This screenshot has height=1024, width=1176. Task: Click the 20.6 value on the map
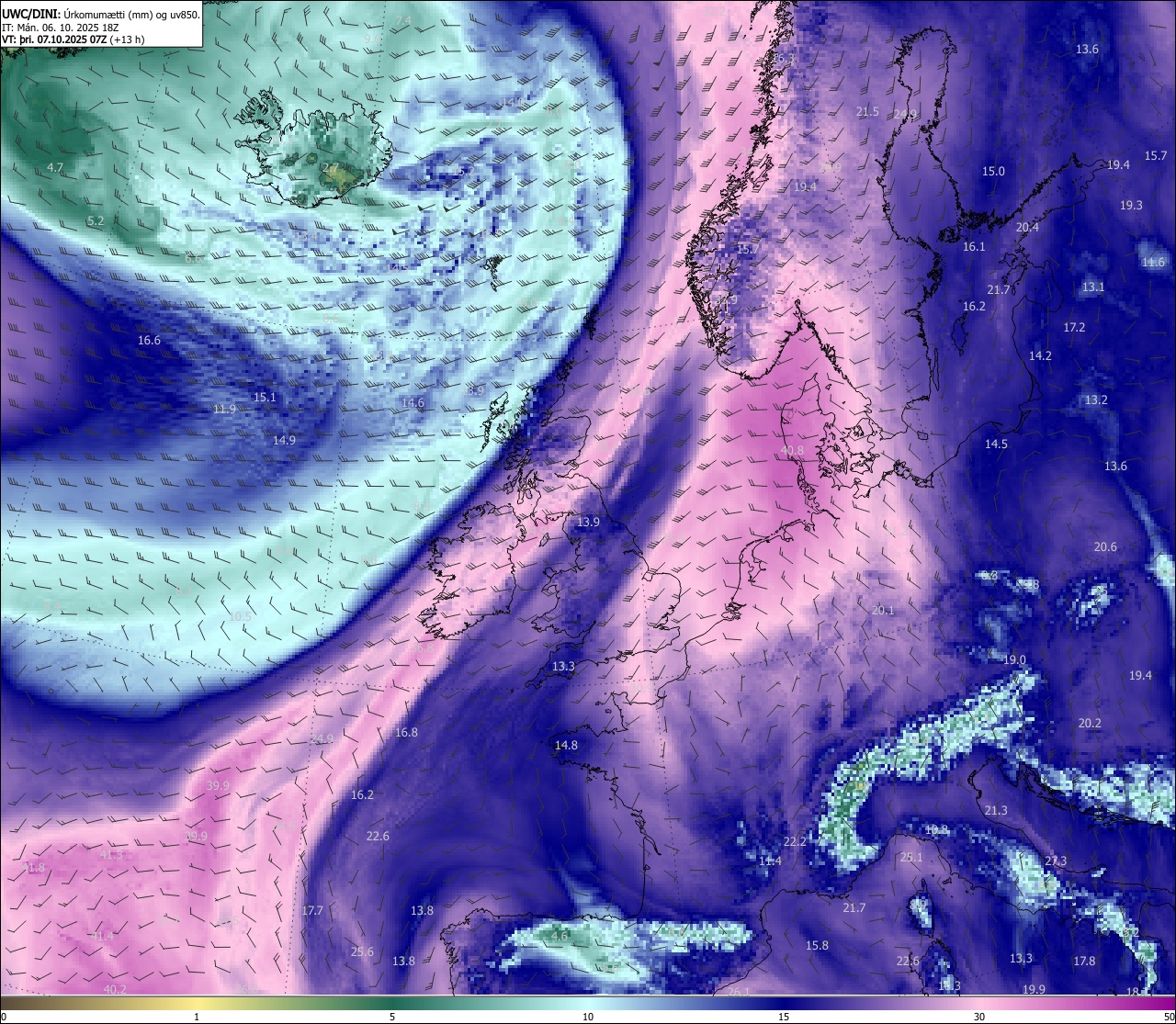(x=1105, y=547)
